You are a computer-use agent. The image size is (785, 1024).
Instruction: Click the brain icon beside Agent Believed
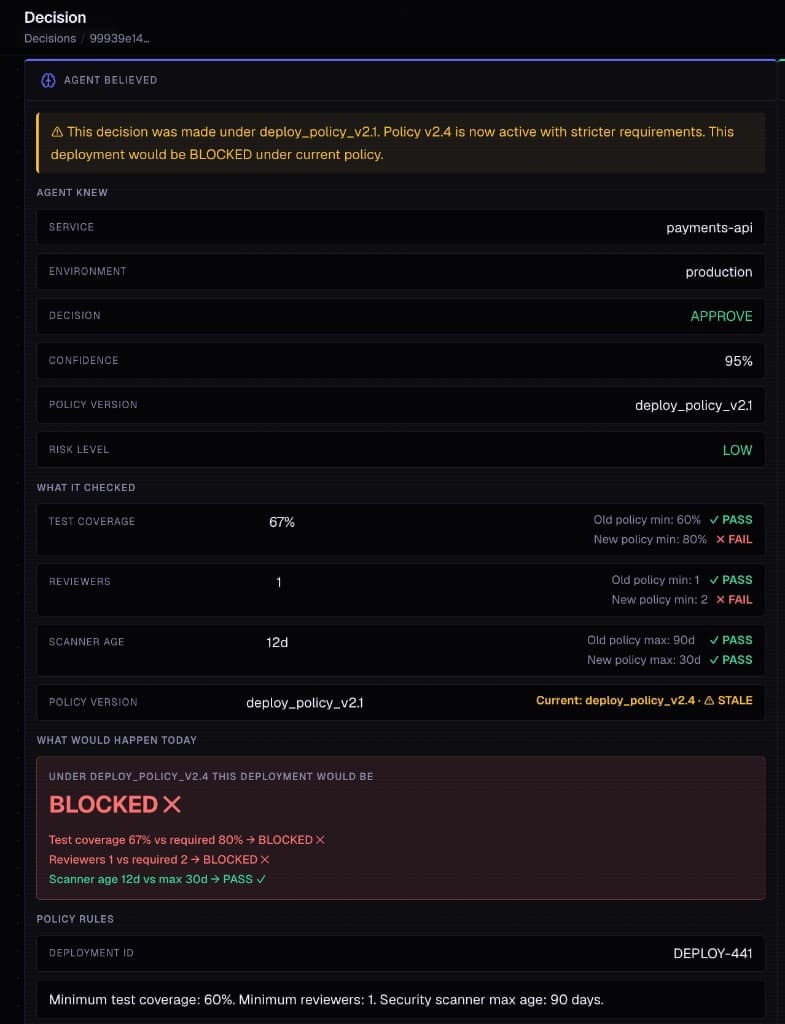click(x=48, y=80)
